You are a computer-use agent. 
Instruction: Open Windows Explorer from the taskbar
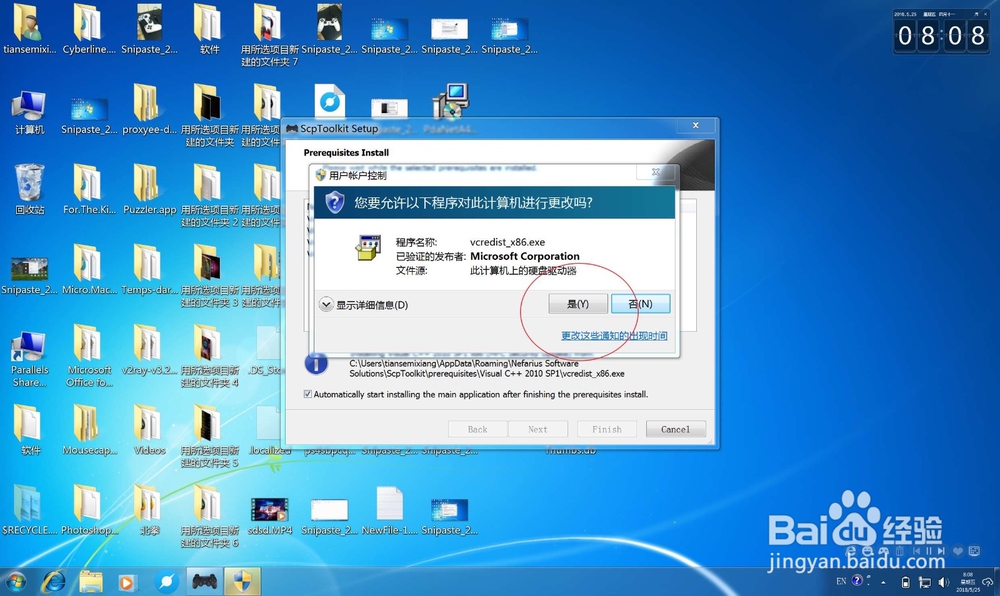click(x=91, y=581)
